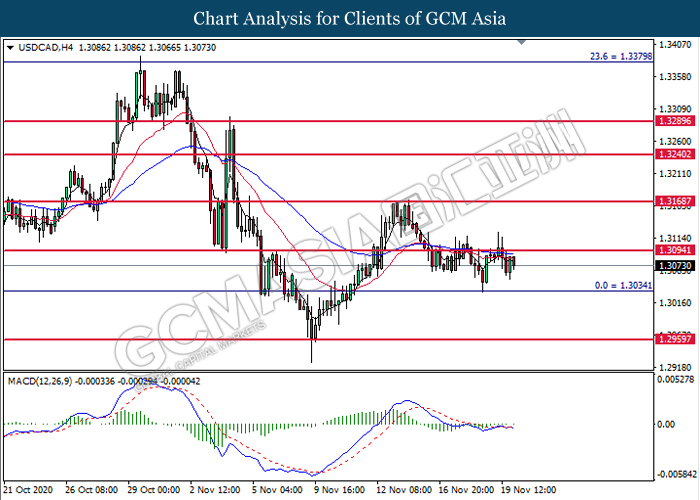Click the 29 Oct 00:00 time label
This screenshot has width=700, height=500.
coord(154,490)
